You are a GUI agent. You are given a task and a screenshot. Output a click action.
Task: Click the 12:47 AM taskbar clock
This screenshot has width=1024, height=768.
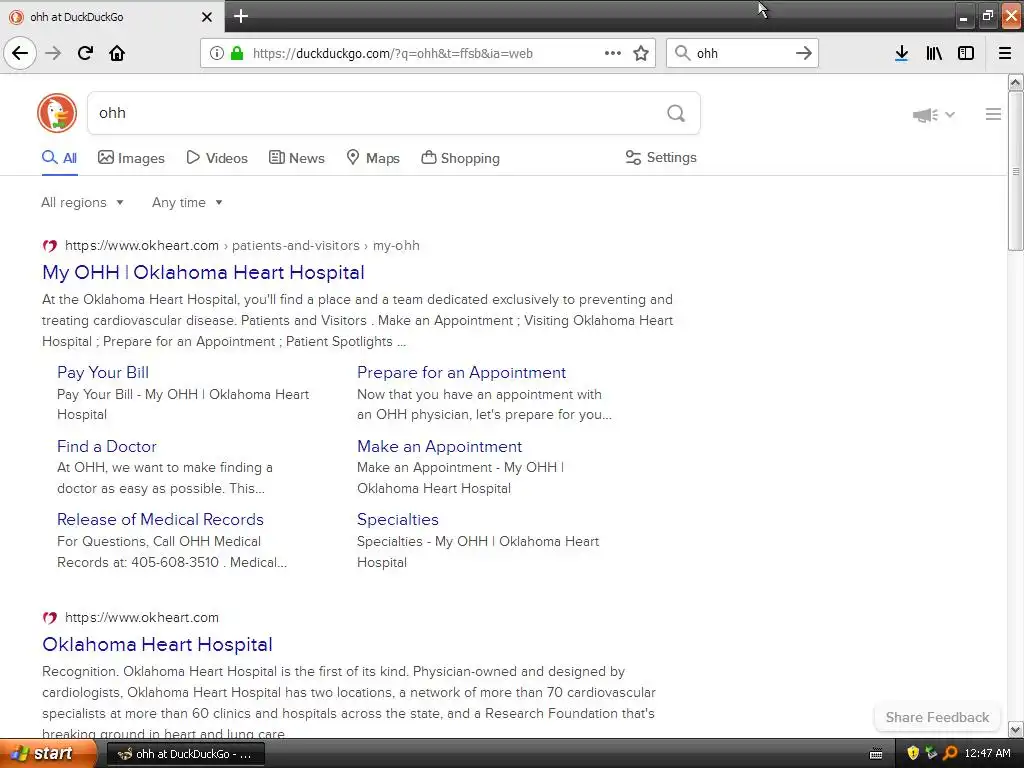click(987, 753)
